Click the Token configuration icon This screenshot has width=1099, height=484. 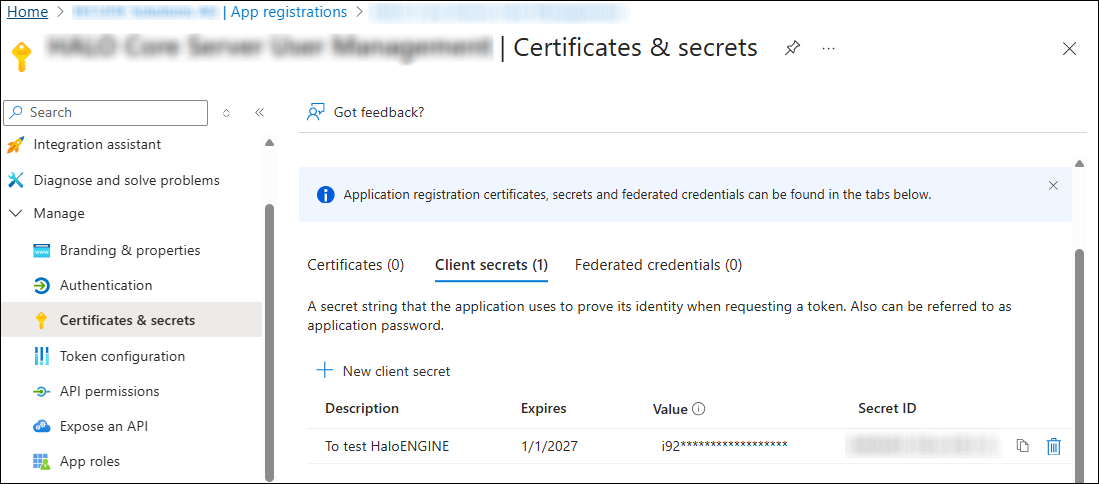pyautogui.click(x=42, y=357)
